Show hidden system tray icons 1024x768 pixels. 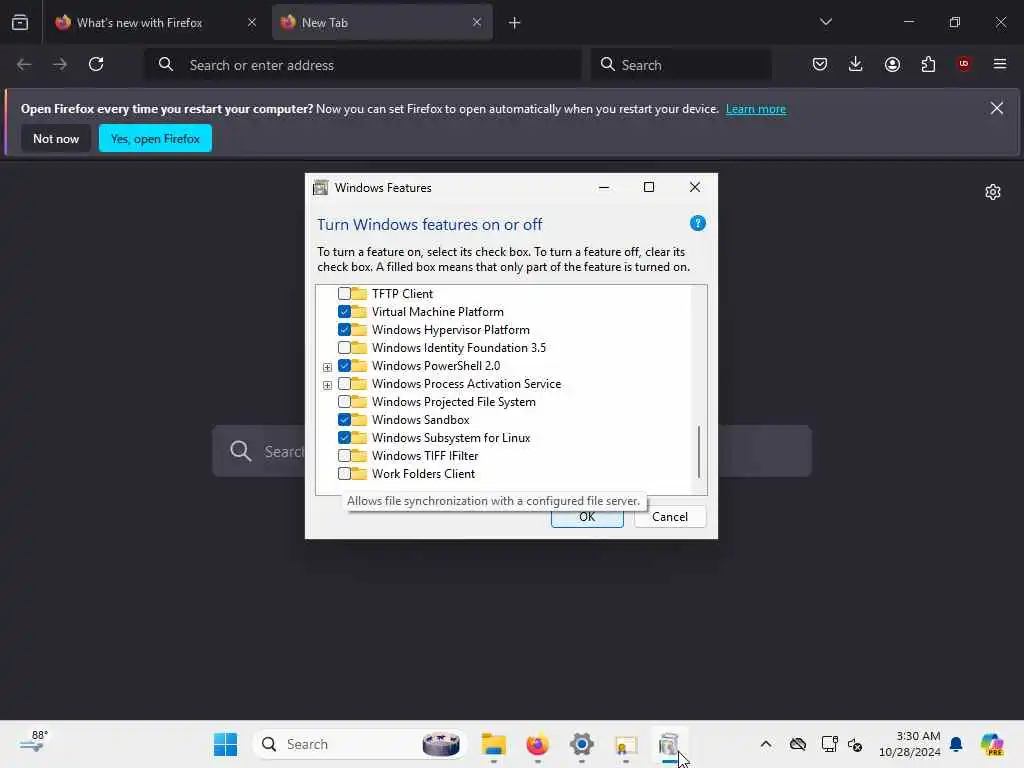pos(766,744)
